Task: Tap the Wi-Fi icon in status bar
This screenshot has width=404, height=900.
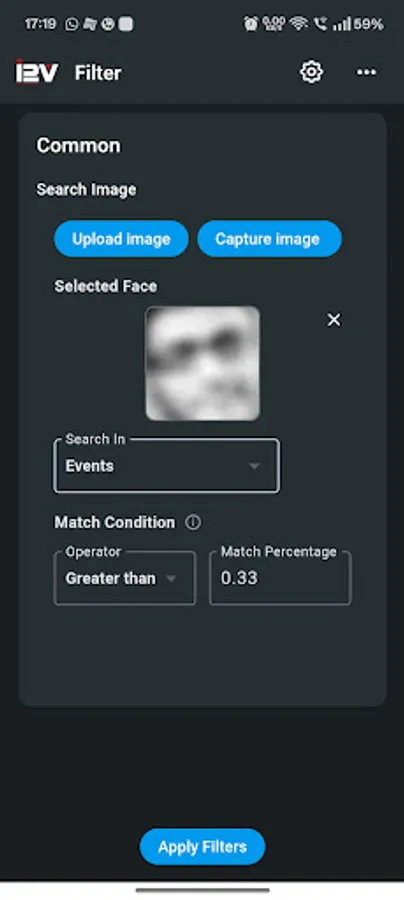Action: tap(299, 24)
